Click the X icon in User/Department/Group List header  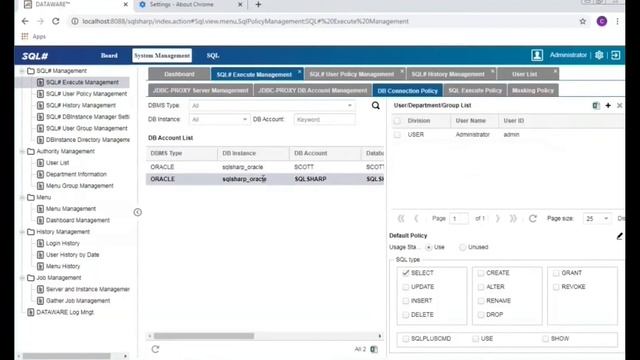(620, 105)
